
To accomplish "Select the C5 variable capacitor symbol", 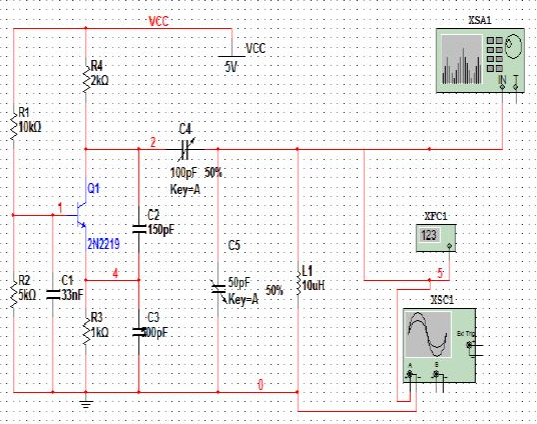I will click(218, 290).
